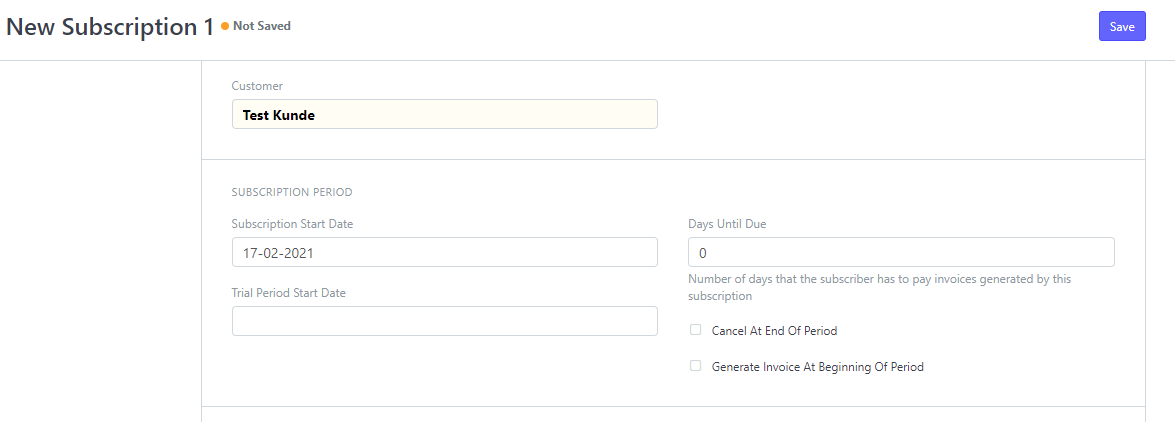Open the Subscription Start Date picker field
This screenshot has width=1175, height=422.
point(444,253)
